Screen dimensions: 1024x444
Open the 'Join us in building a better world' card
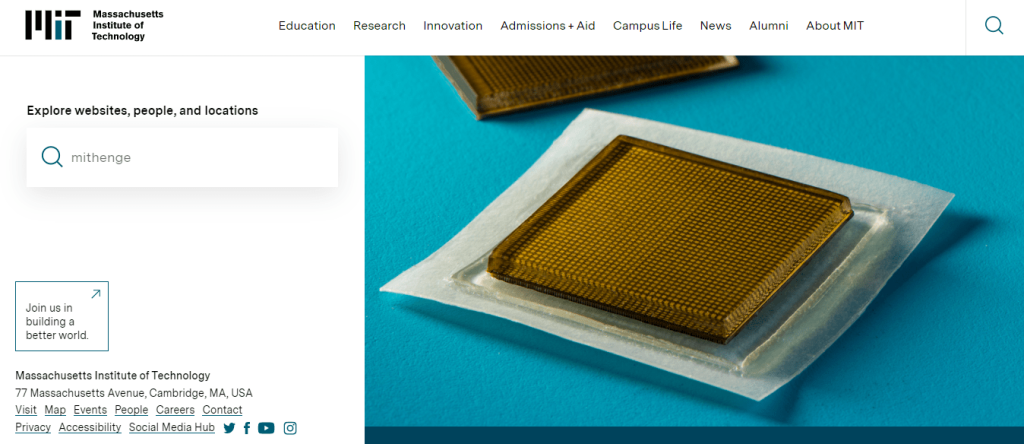point(62,316)
